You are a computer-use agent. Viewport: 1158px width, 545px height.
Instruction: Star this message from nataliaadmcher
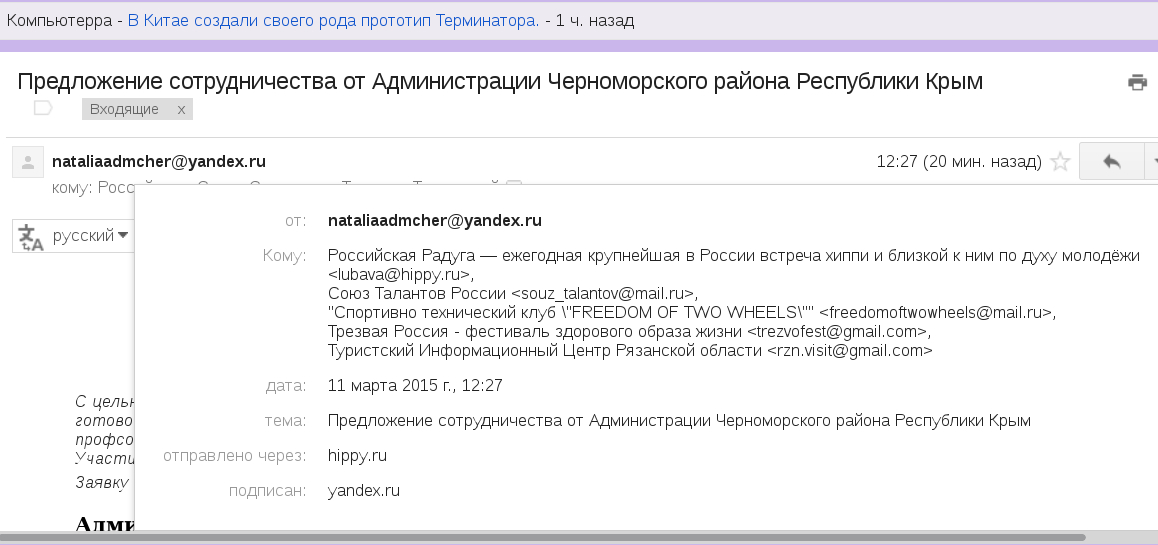pos(1060,162)
